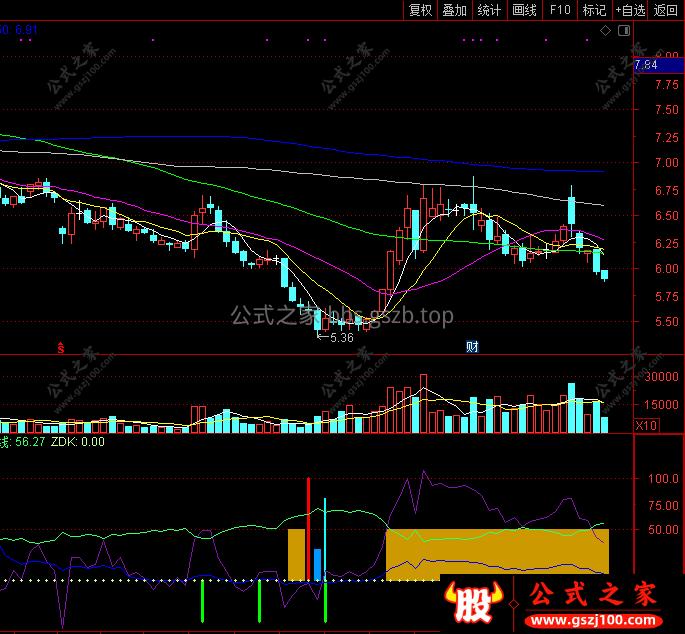Click the 6.50 price axis label
This screenshot has width=685, height=634.
pyautogui.click(x=667, y=215)
